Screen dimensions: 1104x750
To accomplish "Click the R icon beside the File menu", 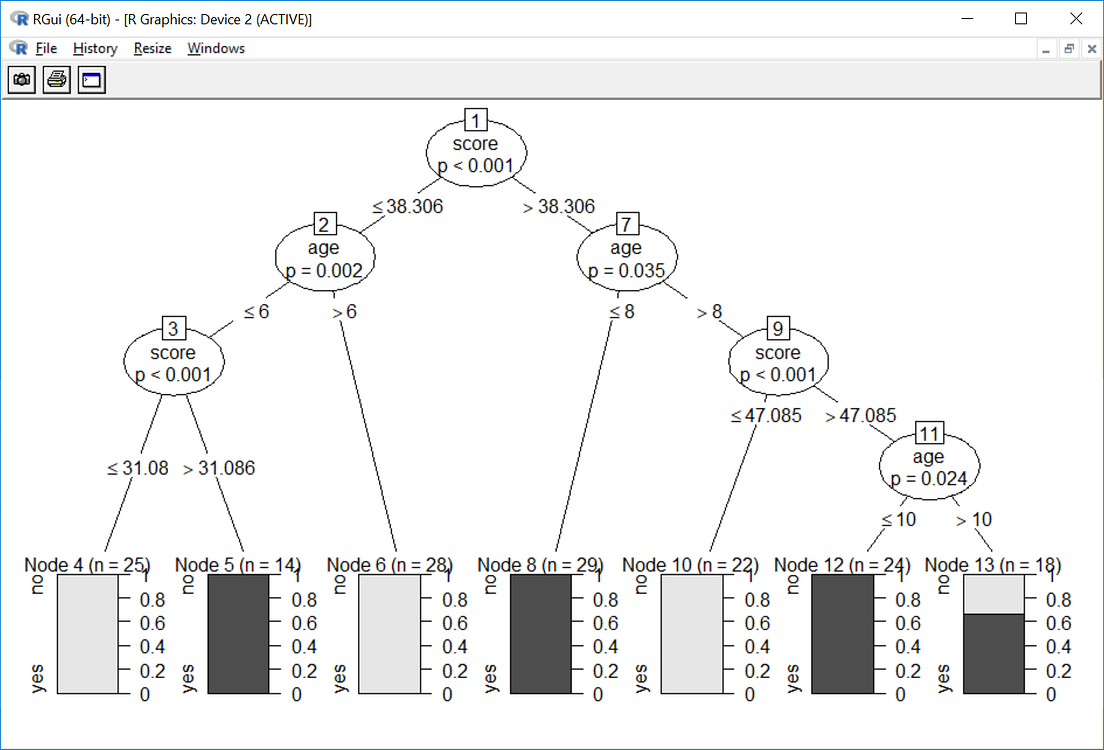I will click(x=17, y=47).
